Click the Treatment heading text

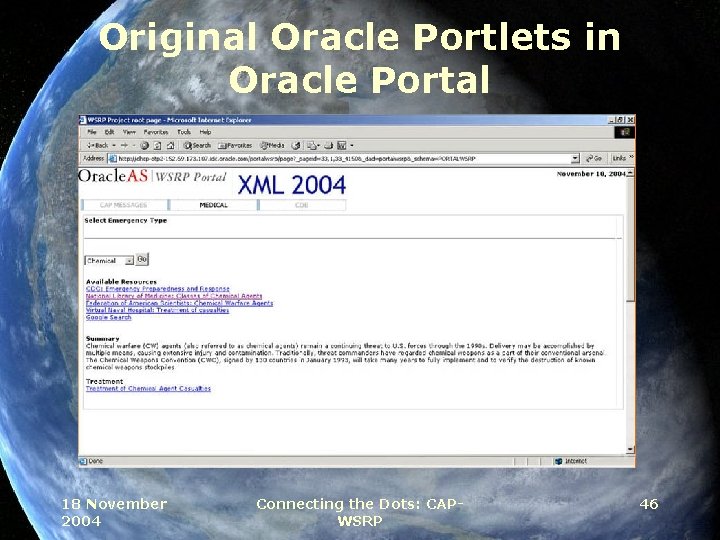(104, 382)
